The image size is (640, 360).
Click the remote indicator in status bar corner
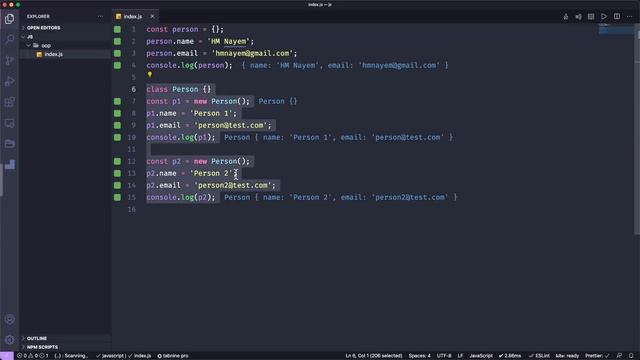7,356
